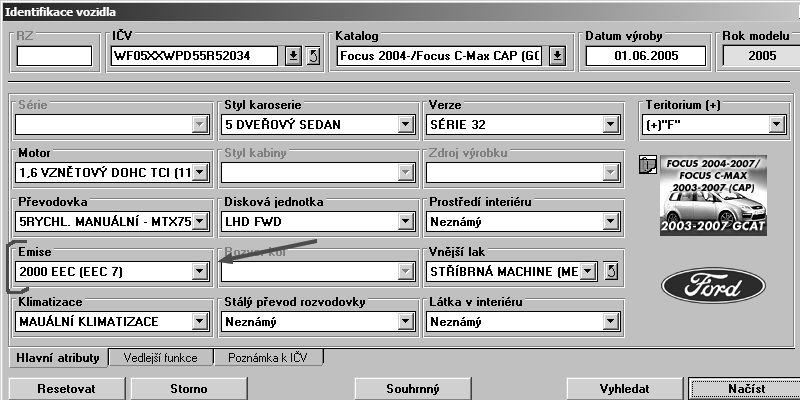The image size is (800, 400).
Task: Click the Katalog download arrow icon
Action: [x=557, y=55]
